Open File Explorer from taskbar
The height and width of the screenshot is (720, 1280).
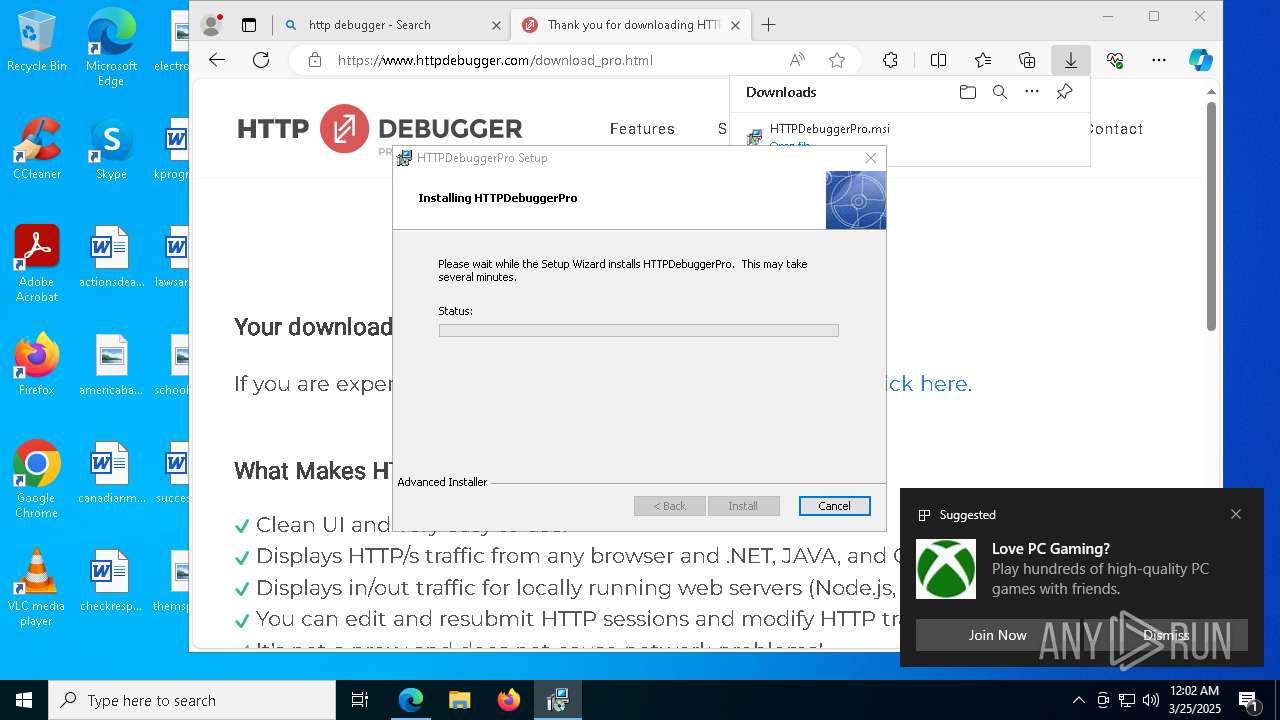tap(459, 700)
